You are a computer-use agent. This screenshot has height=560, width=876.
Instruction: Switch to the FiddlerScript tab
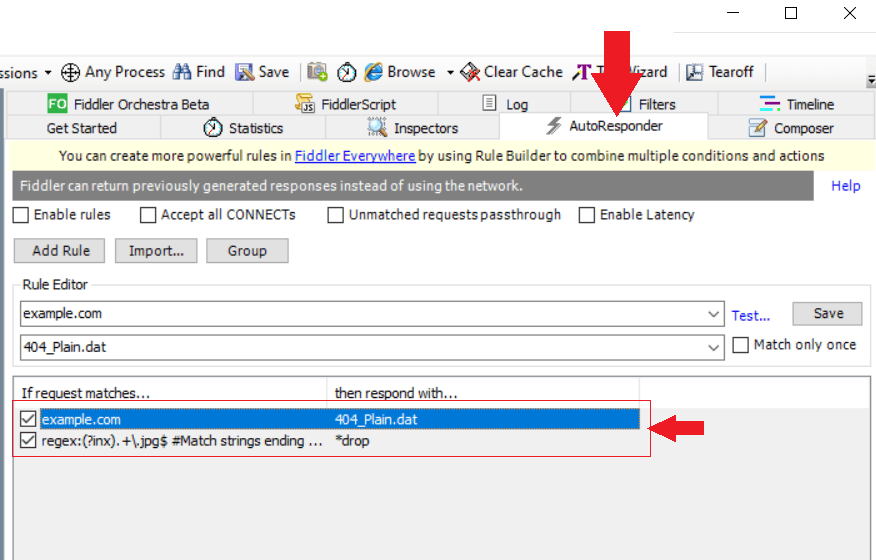click(345, 104)
